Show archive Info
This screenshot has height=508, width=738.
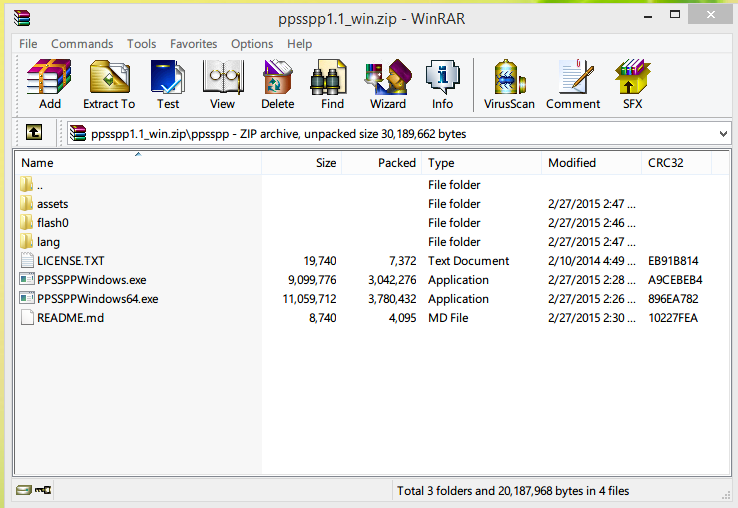click(x=442, y=84)
